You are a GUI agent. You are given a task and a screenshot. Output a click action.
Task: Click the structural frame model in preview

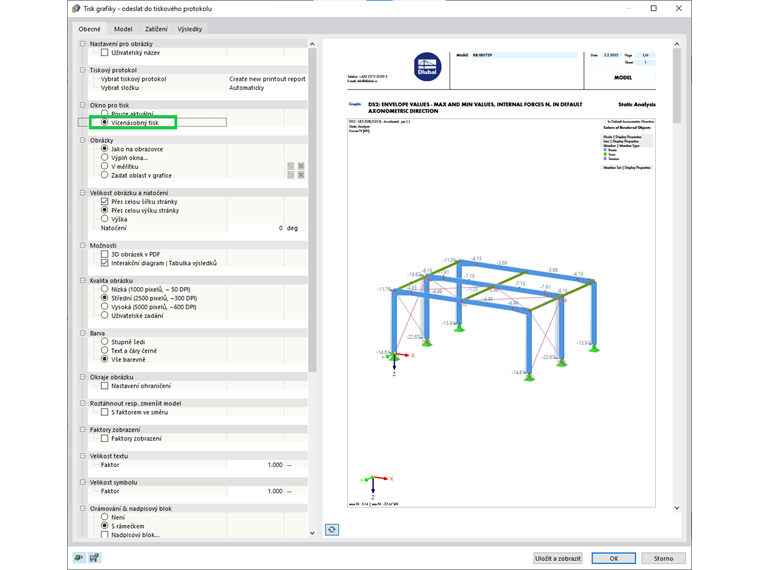pyautogui.click(x=490, y=319)
